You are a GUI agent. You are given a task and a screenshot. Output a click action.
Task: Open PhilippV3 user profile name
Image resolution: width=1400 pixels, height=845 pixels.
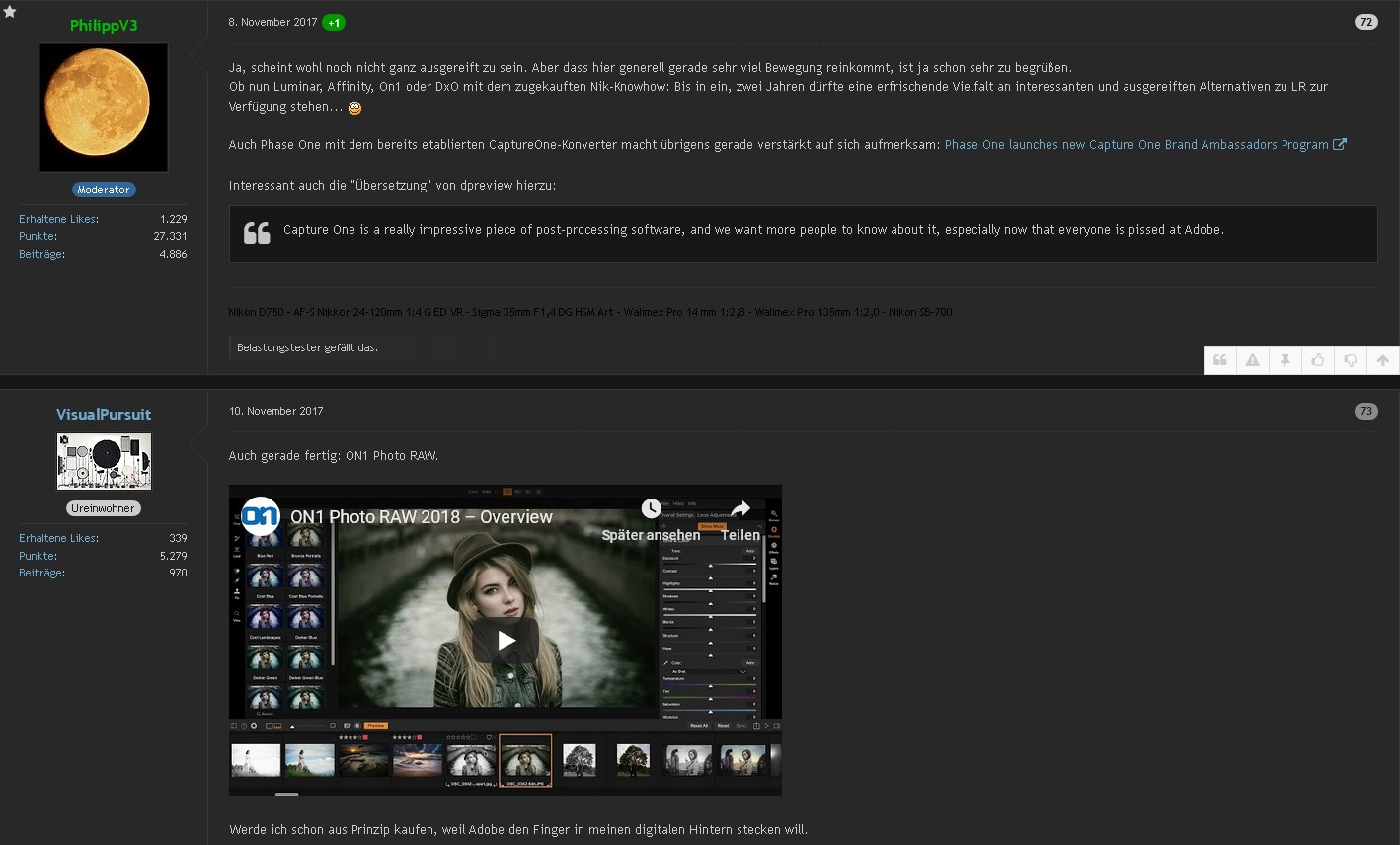pyautogui.click(x=104, y=26)
